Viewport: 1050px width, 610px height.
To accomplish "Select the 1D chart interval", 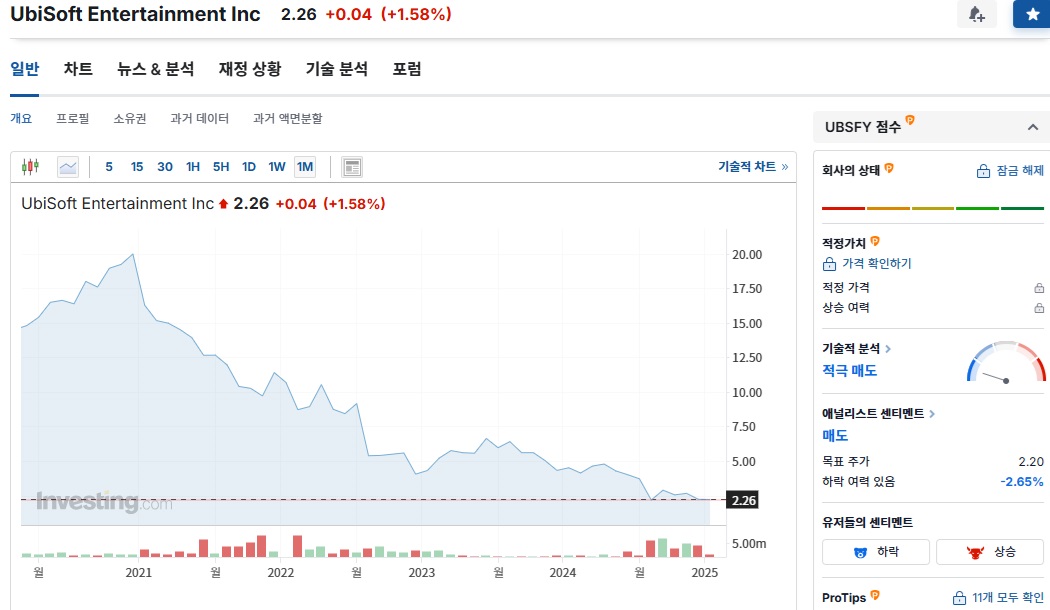I will tap(249, 167).
